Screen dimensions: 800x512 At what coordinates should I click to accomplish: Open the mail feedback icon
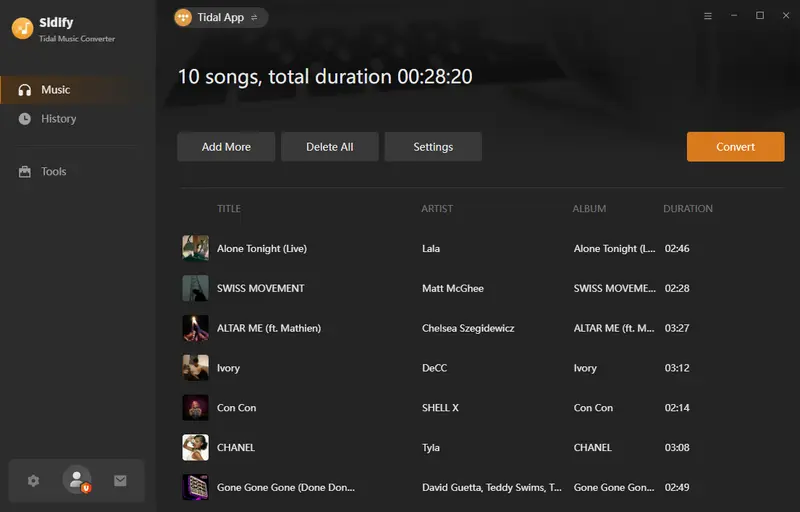(120, 480)
